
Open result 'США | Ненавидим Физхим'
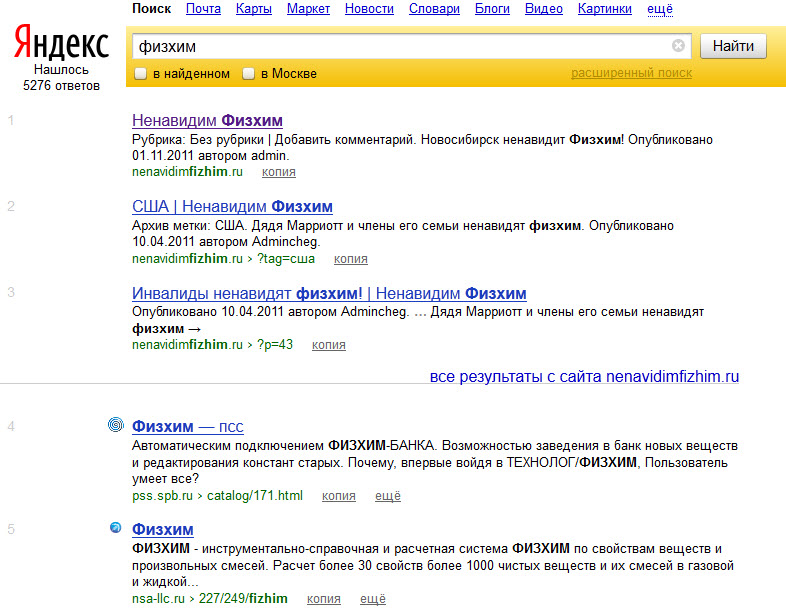tap(233, 207)
